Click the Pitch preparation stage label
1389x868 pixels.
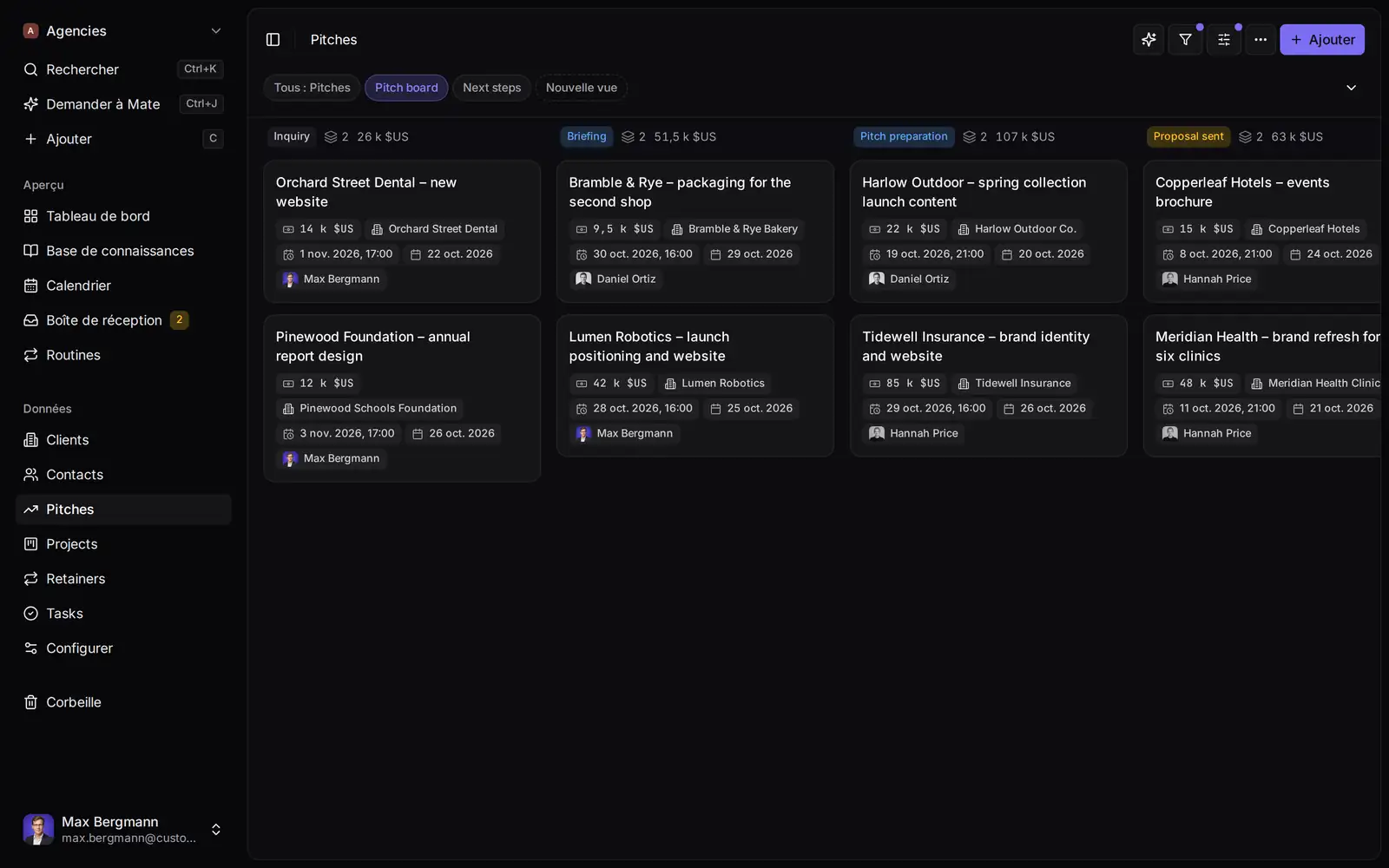click(x=904, y=136)
